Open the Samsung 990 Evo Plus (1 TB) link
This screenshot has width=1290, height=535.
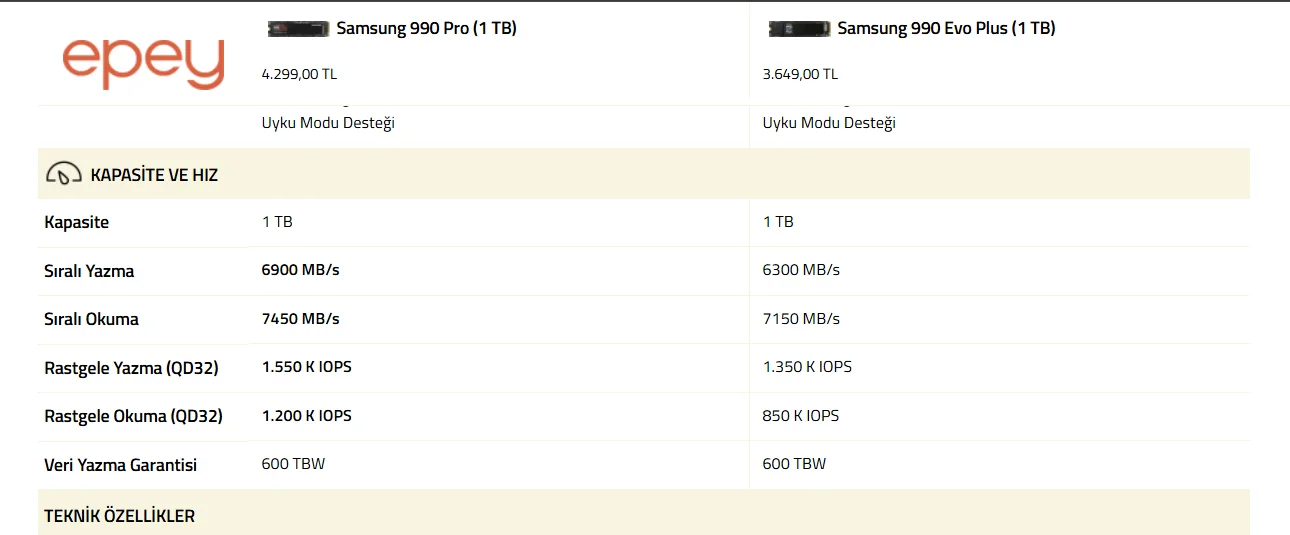pyautogui.click(x=946, y=29)
